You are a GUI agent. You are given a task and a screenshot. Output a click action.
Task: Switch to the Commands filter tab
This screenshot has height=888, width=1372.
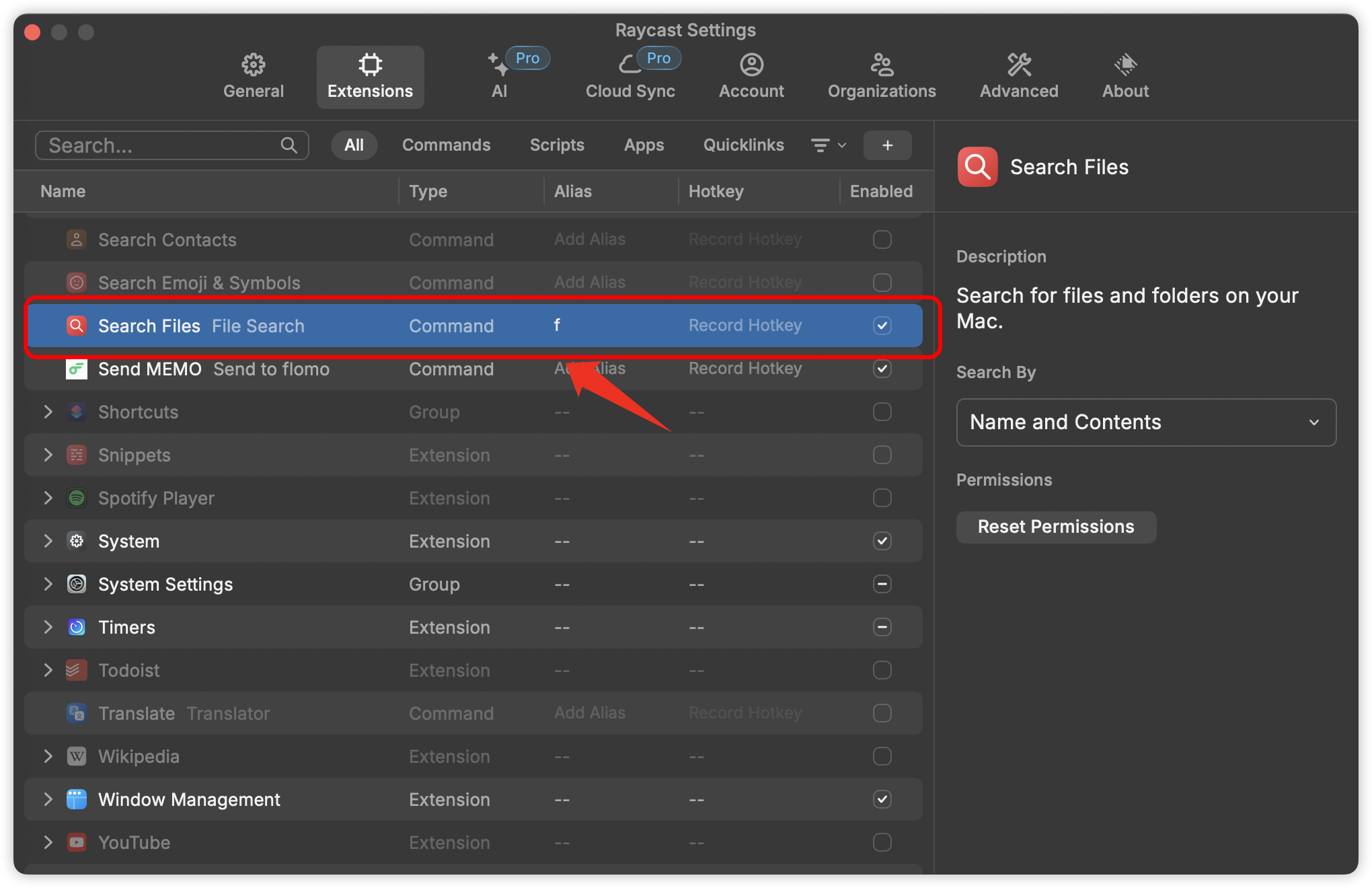446,145
